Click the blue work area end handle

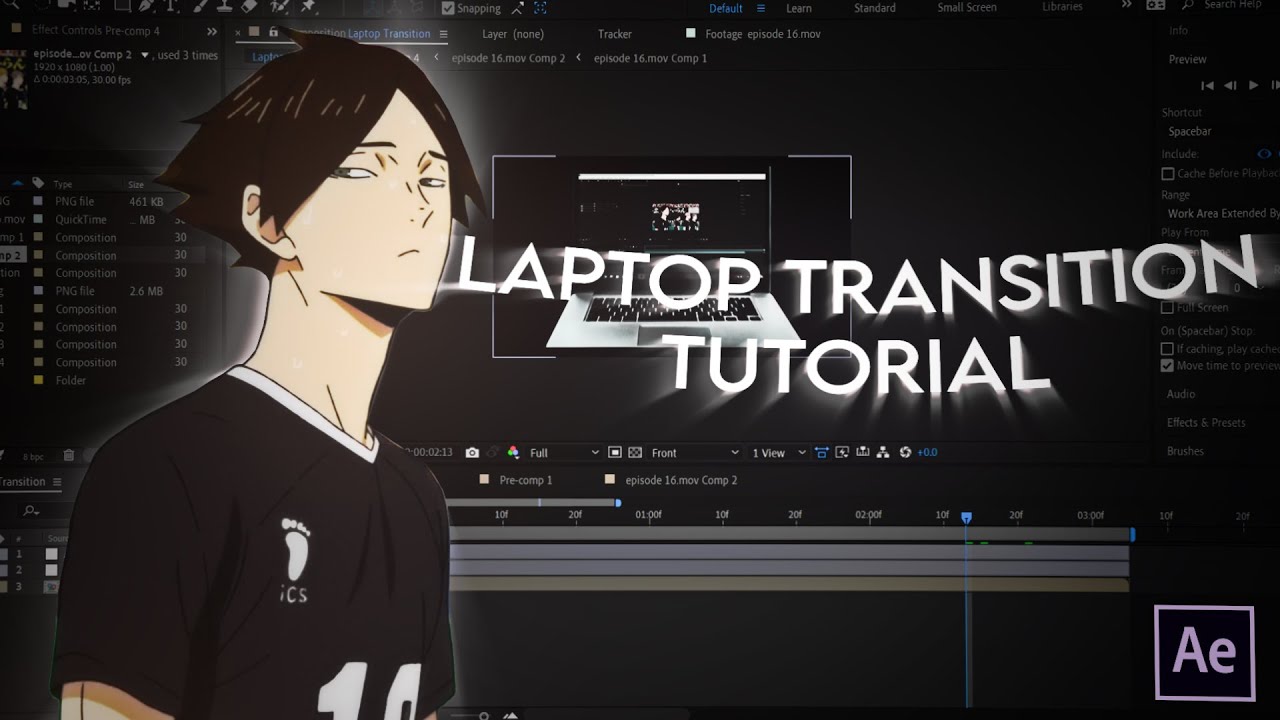(x=1132, y=535)
